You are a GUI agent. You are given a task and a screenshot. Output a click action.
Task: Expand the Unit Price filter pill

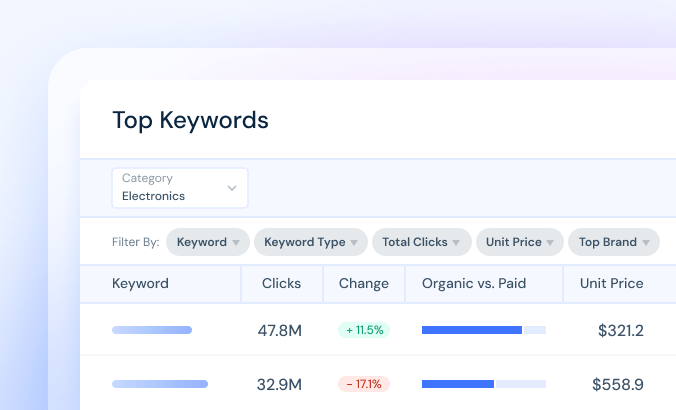point(520,242)
